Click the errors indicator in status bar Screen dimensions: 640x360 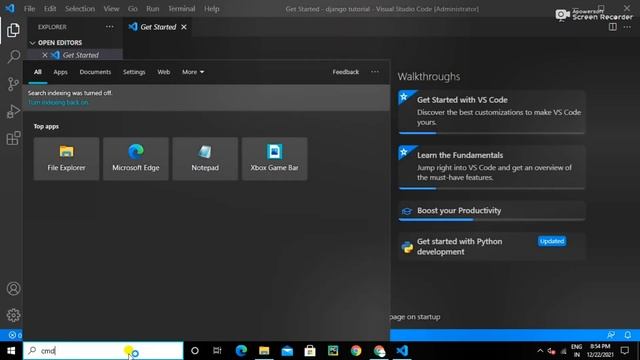[x=15, y=335]
